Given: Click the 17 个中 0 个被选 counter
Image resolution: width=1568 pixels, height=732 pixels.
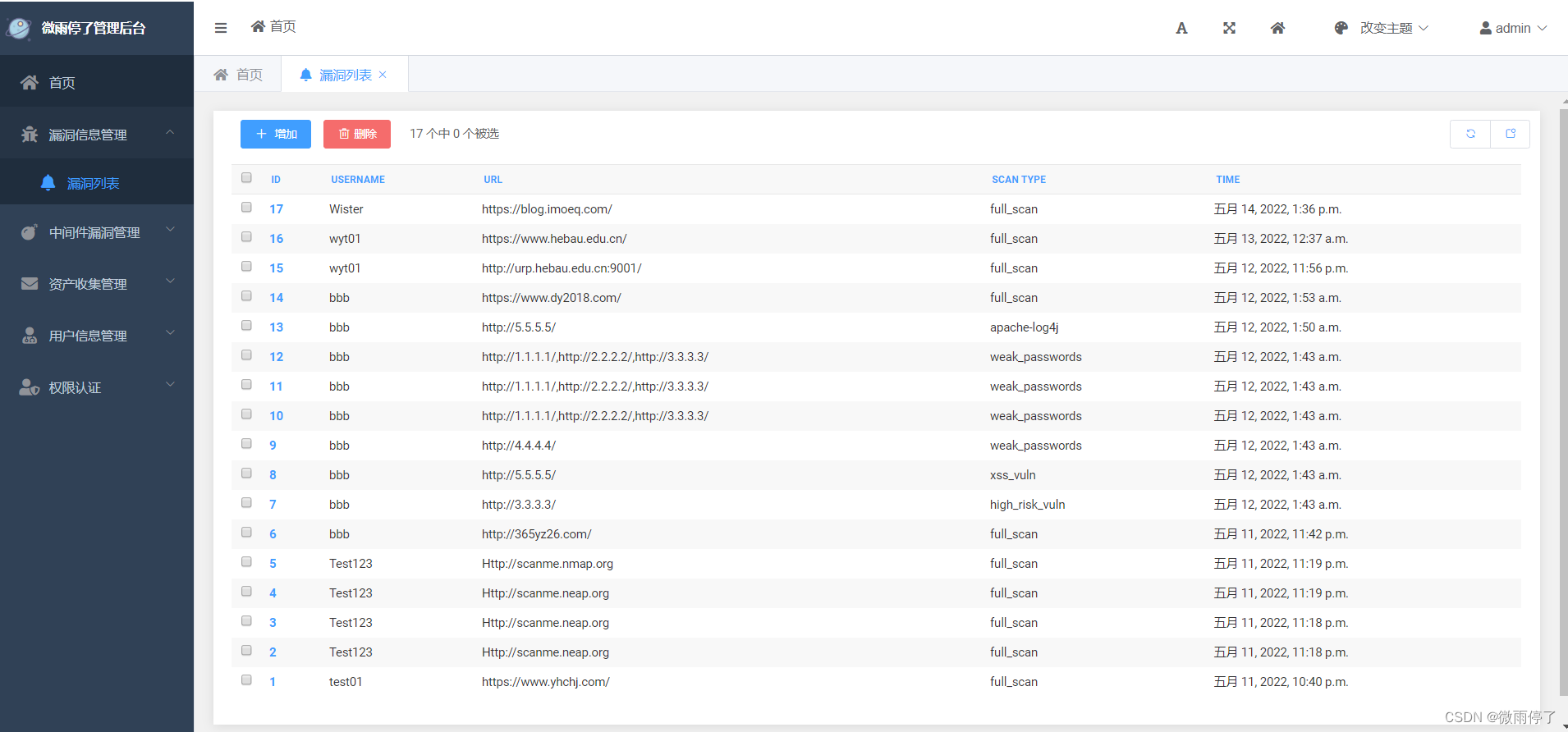Looking at the screenshot, I should click(x=454, y=134).
